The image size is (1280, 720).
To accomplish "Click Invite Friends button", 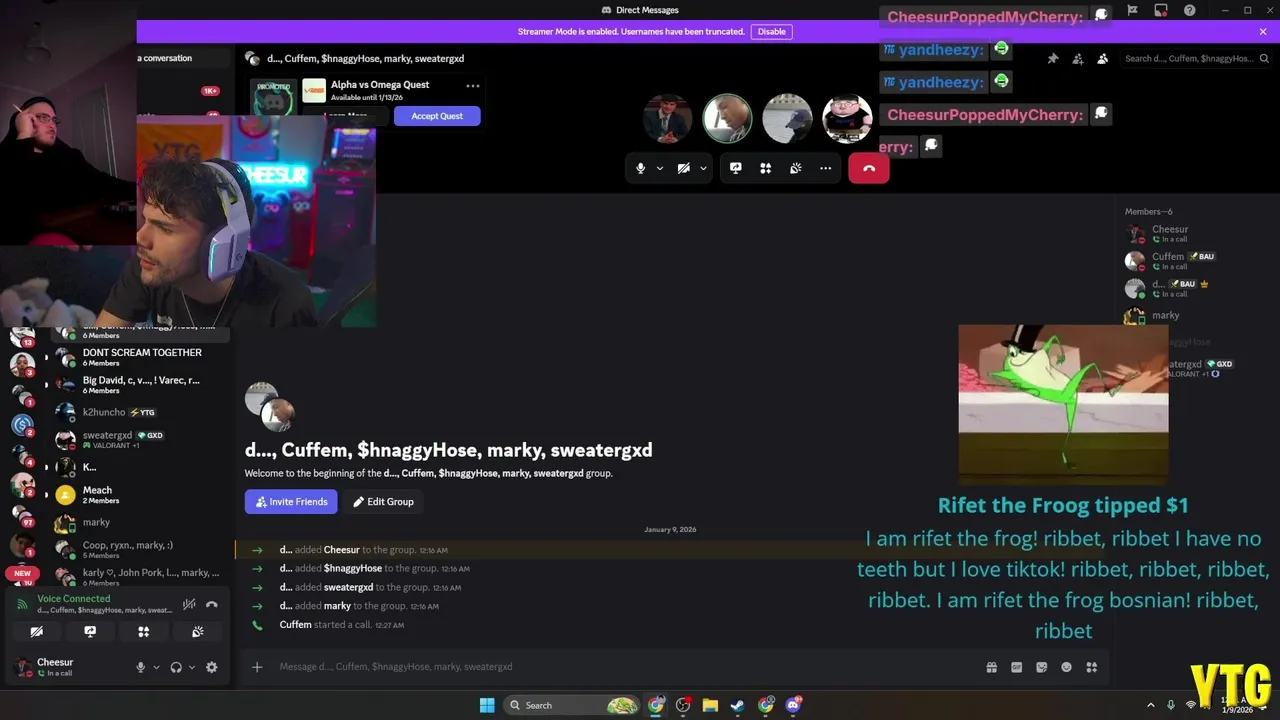I will (291, 502).
